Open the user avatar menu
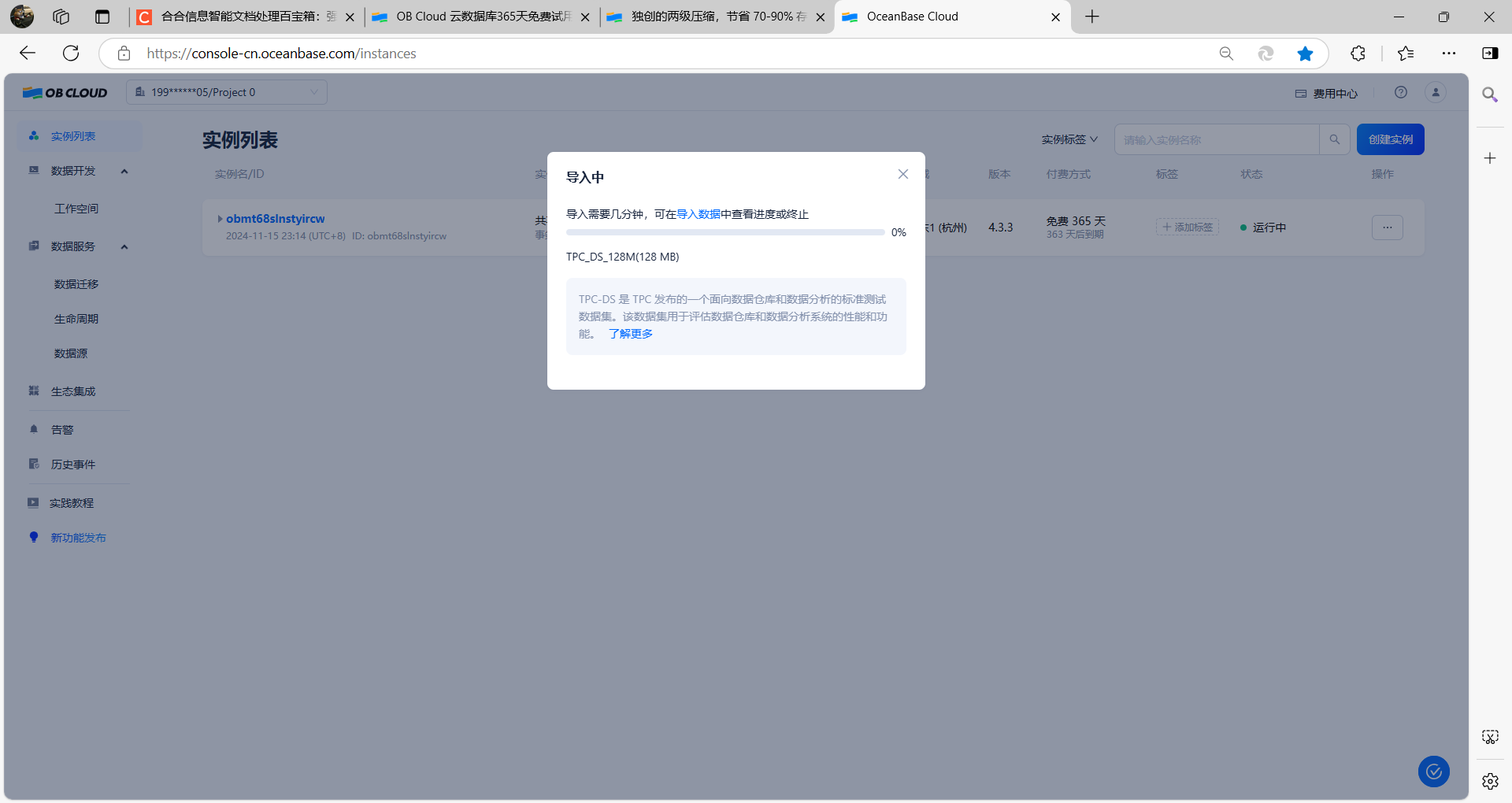The height and width of the screenshot is (803, 1512). [x=1435, y=92]
